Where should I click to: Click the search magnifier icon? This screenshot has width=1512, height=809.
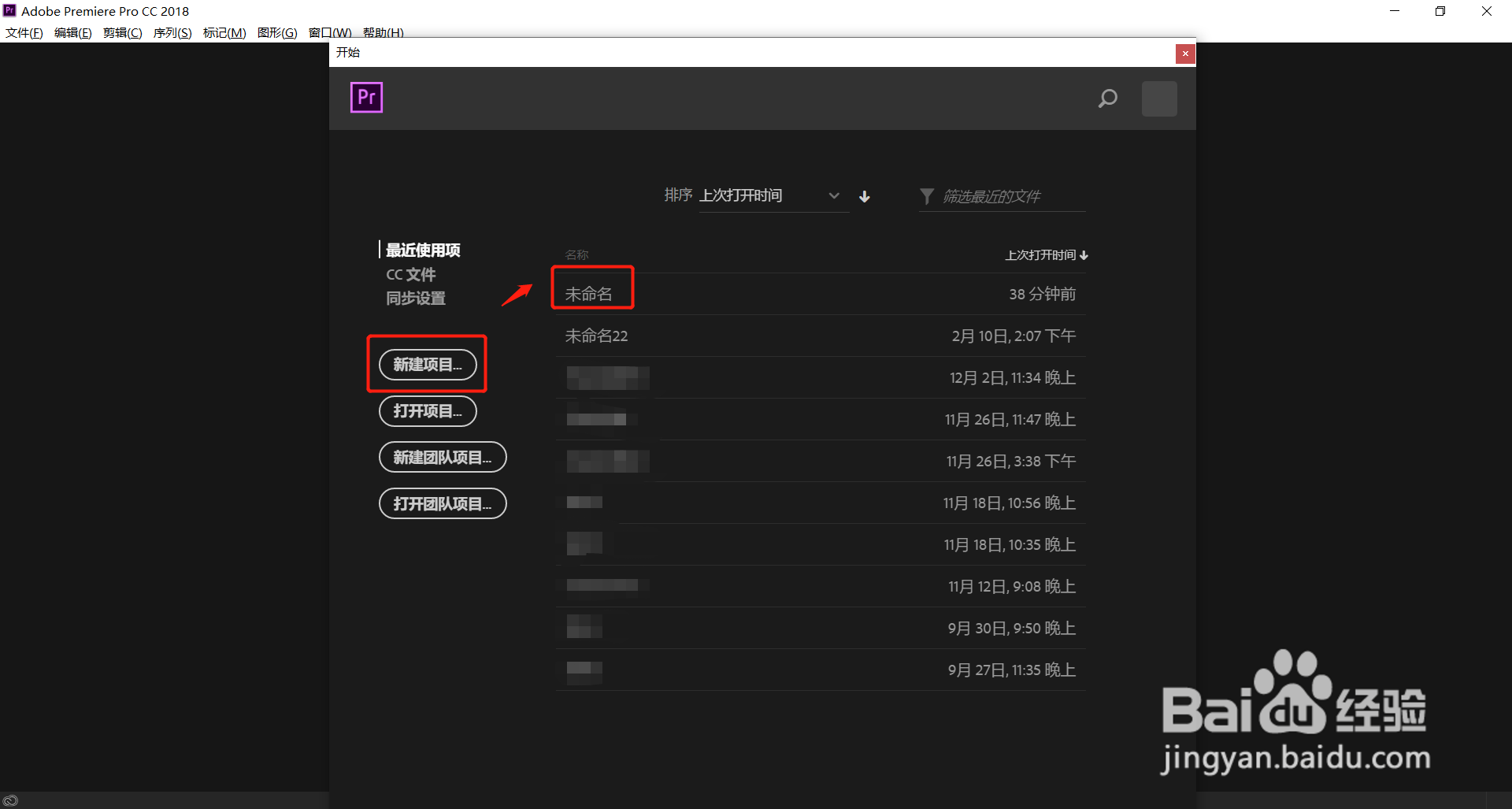click(x=1108, y=98)
